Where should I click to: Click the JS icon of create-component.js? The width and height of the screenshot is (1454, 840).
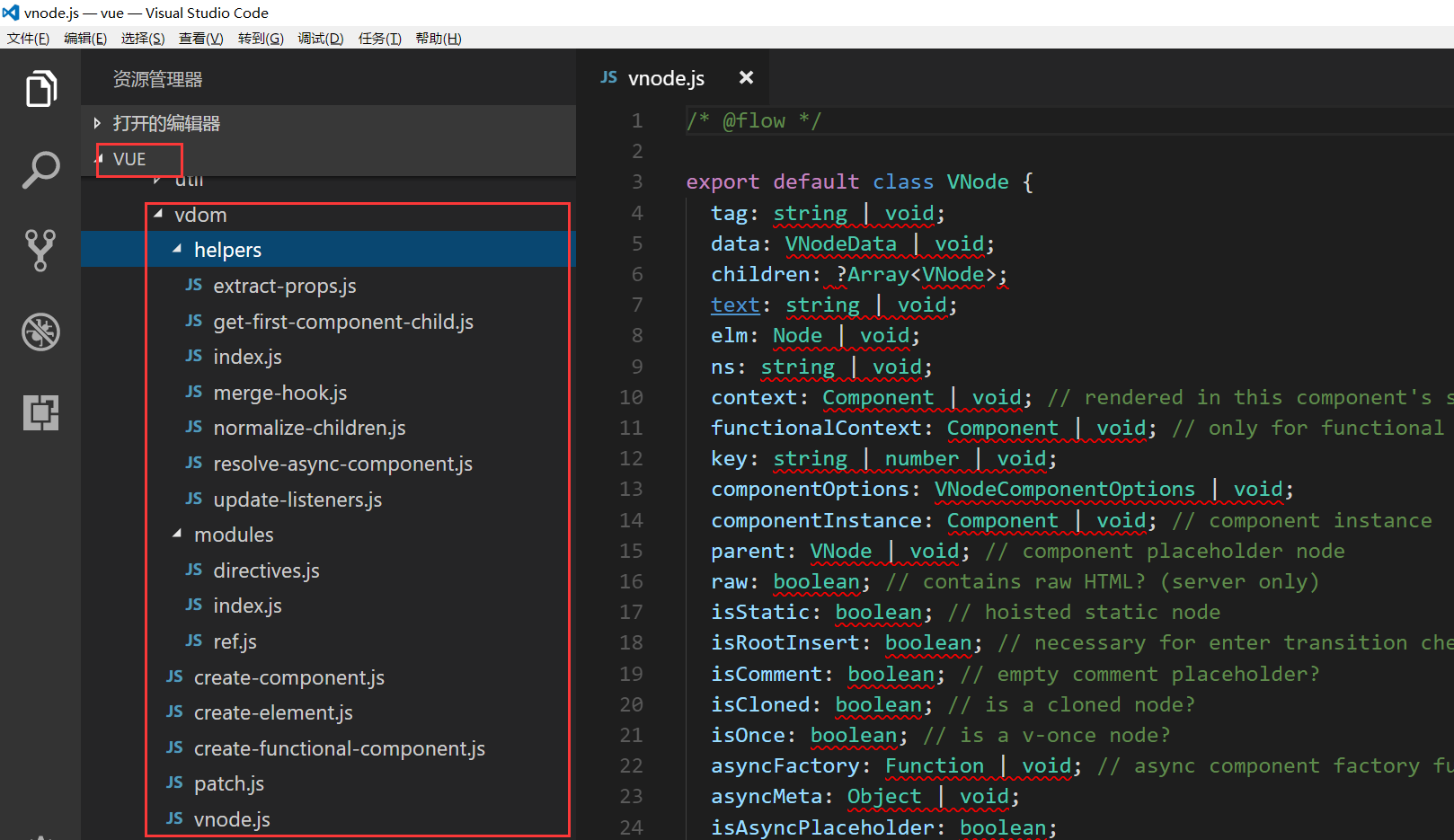pos(175,676)
